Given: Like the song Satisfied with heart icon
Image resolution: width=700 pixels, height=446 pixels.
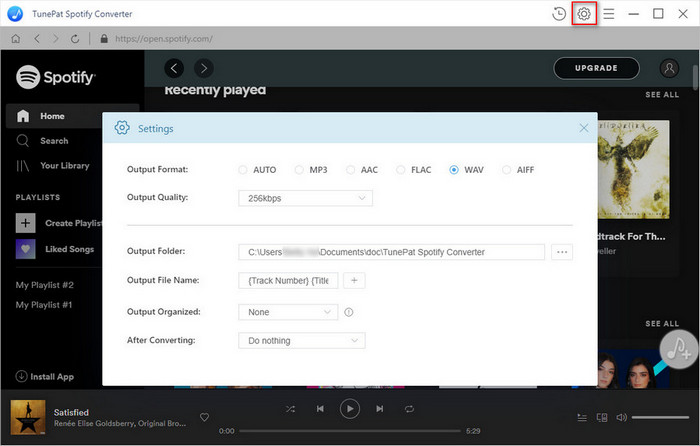Looking at the screenshot, I should coord(204,417).
